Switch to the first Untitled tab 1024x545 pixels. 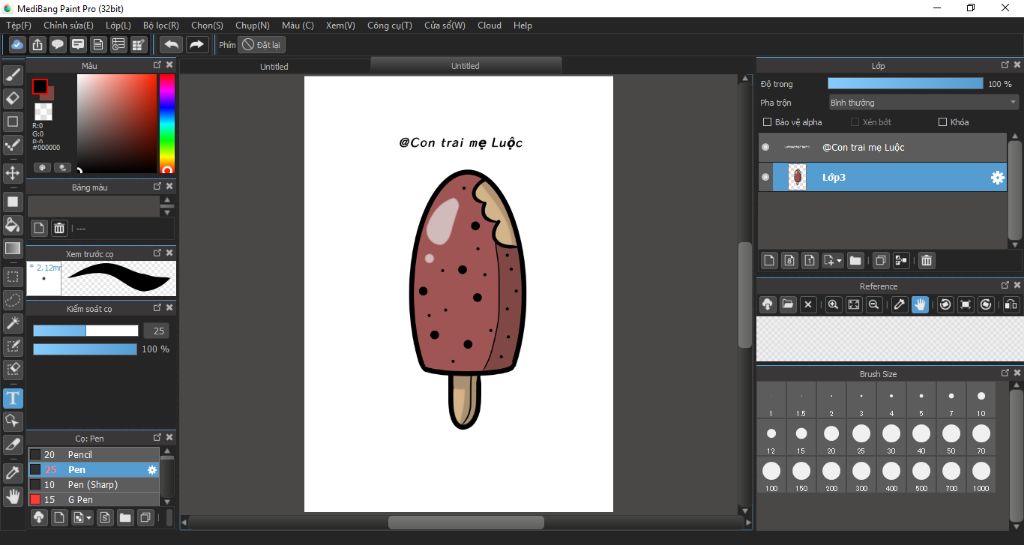pyautogui.click(x=274, y=67)
